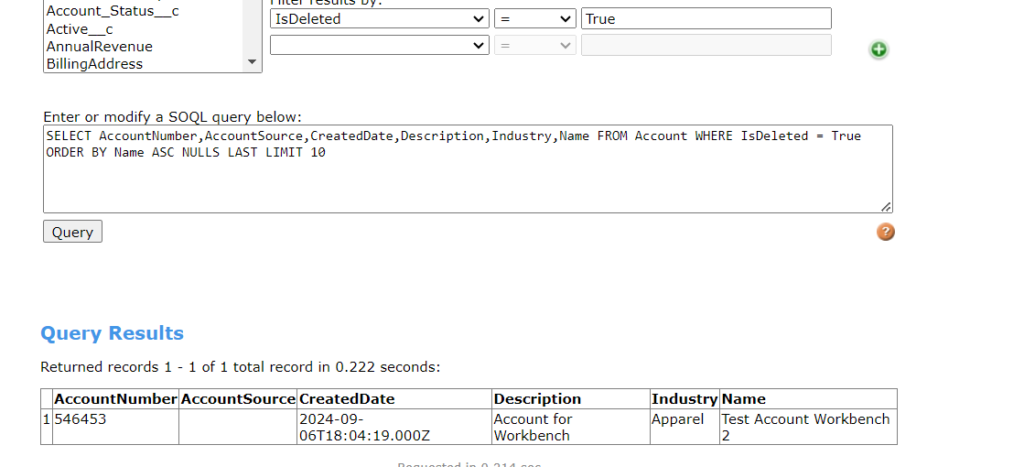Select Active__c in the field list
Screen dimensions: 1024x467
(80, 29)
